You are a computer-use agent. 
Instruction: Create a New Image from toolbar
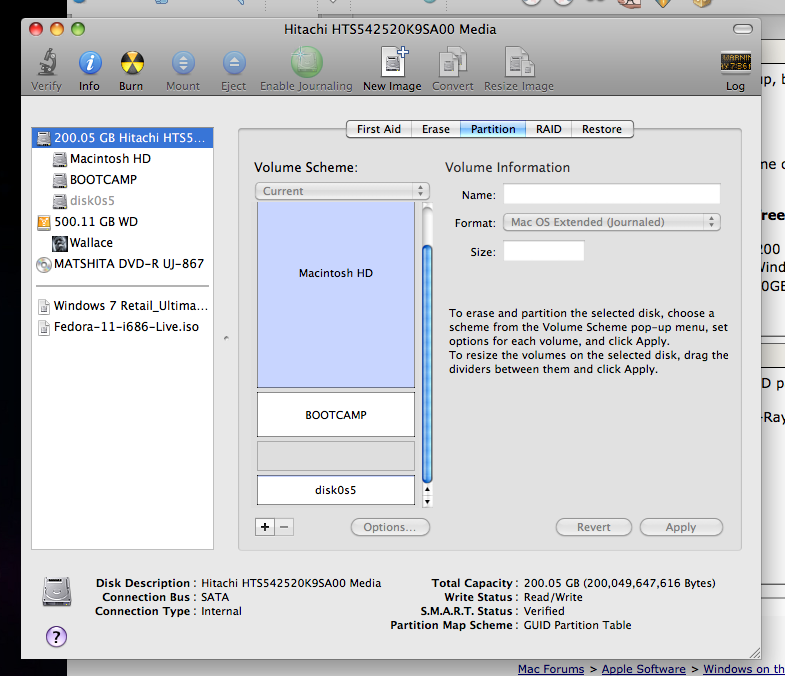coord(394,62)
